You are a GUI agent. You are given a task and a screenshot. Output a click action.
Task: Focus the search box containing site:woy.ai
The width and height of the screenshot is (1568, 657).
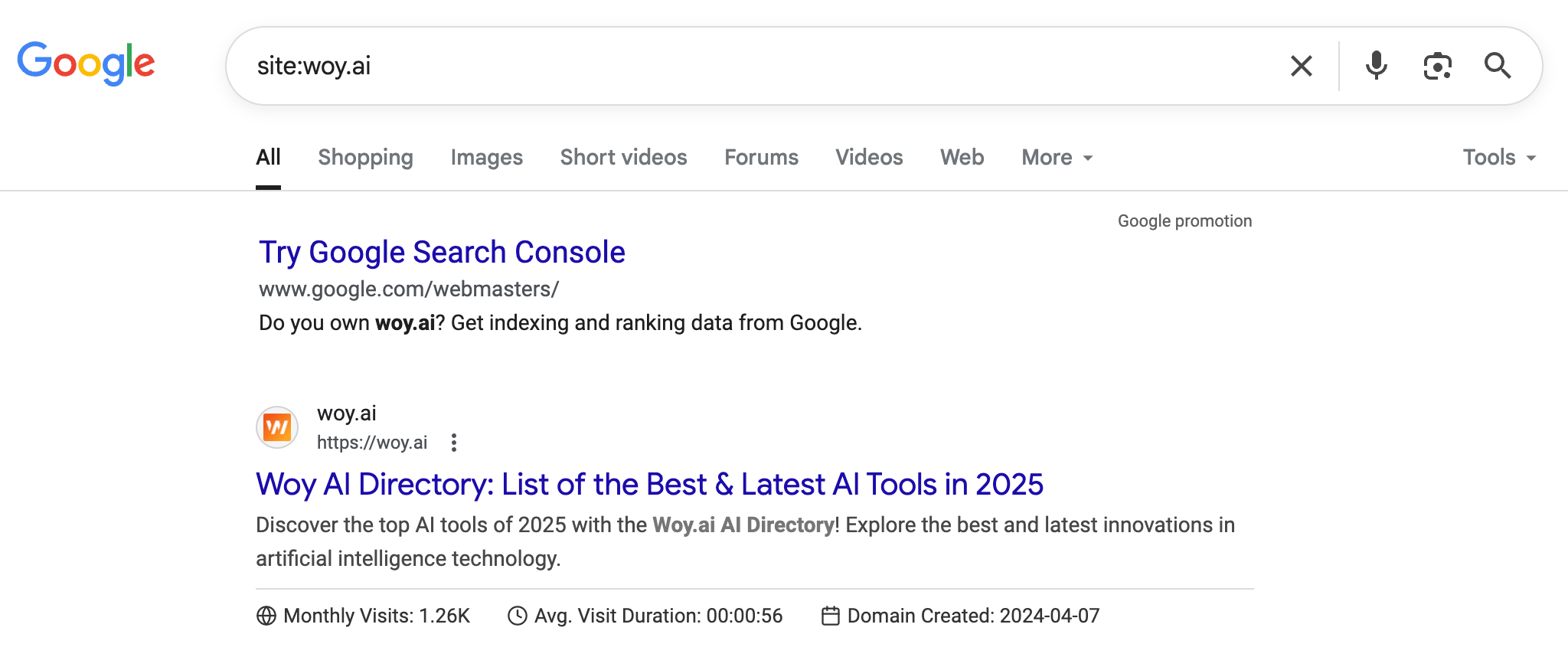758,66
